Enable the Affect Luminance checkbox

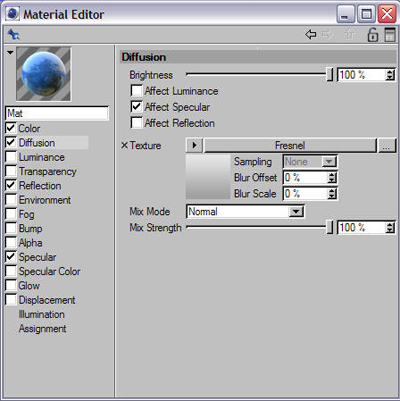[137, 91]
